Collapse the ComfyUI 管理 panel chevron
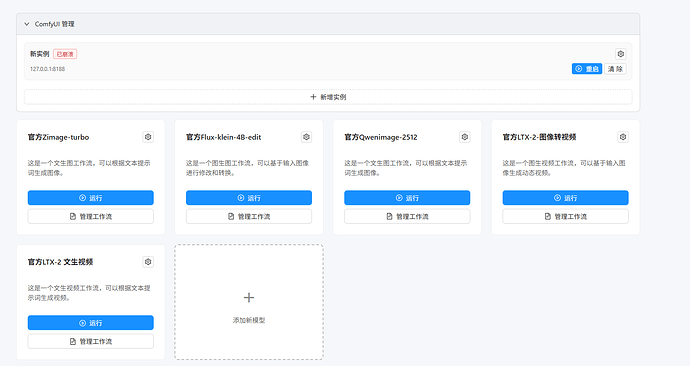The width and height of the screenshot is (690, 366). (x=27, y=24)
